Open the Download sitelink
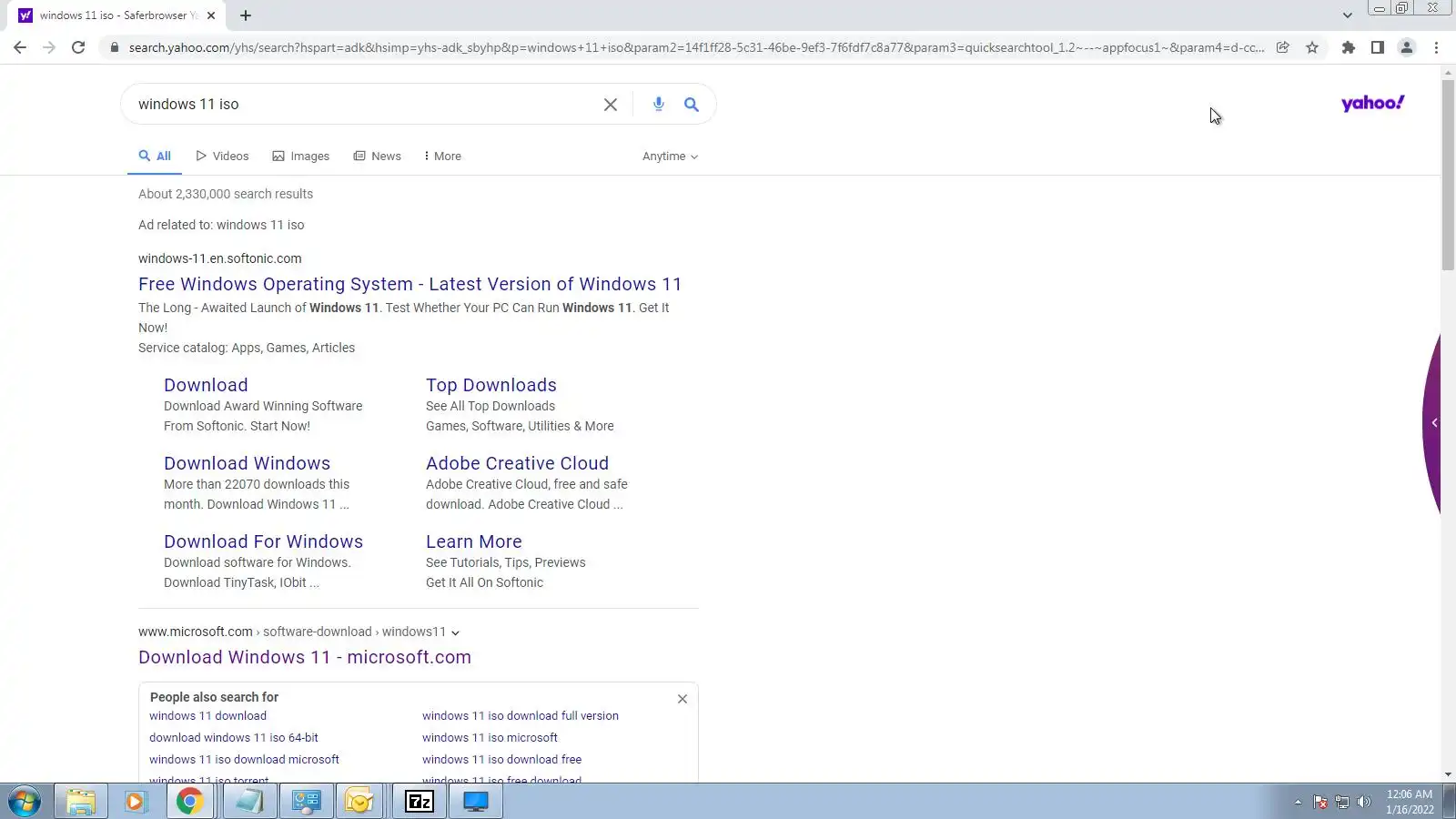The image size is (1456, 819). click(x=206, y=386)
